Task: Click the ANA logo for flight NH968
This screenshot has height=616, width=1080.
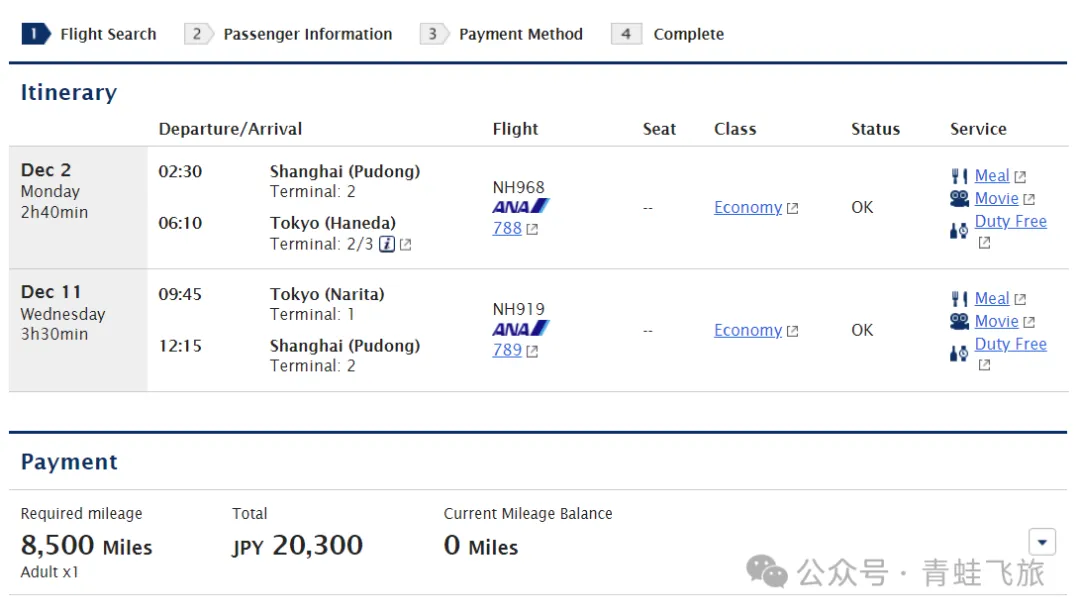Action: [x=520, y=206]
